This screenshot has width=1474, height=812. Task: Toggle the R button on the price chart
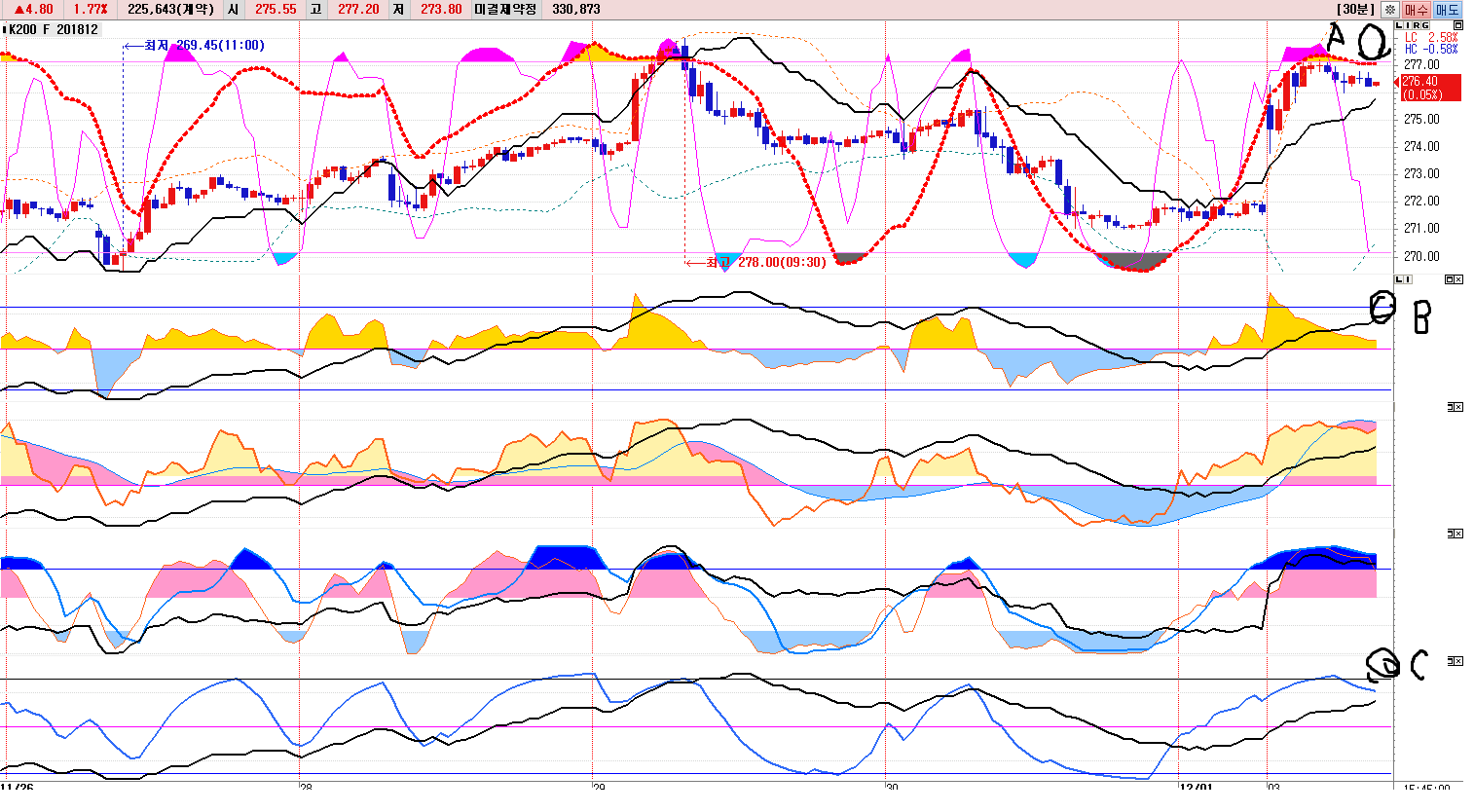(x=1415, y=24)
